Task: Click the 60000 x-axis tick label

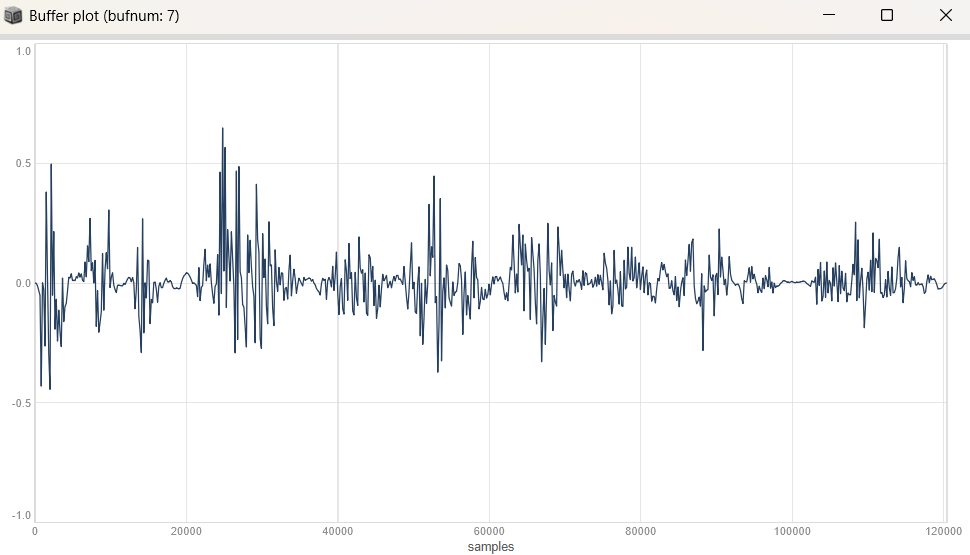Action: [x=489, y=531]
